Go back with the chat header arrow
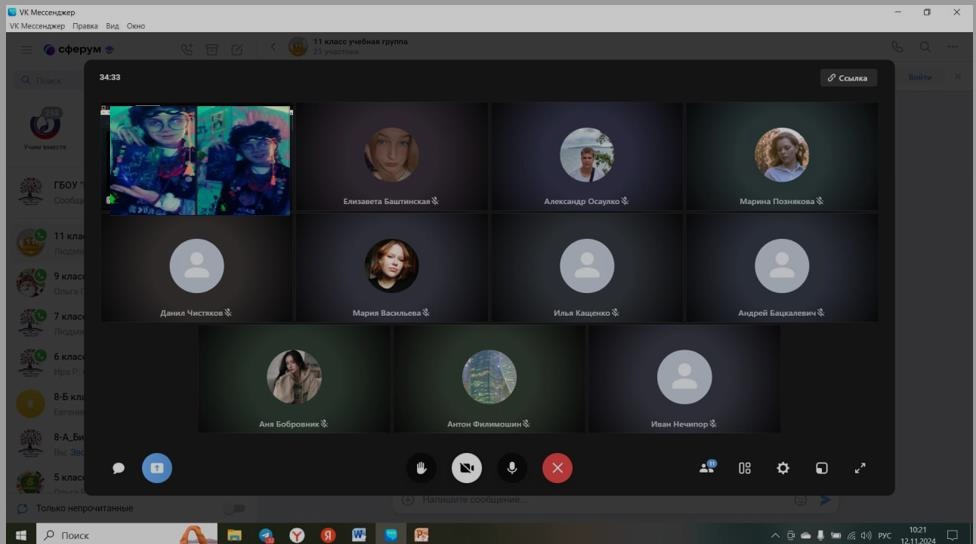Image resolution: width=976 pixels, height=544 pixels. tap(273, 47)
